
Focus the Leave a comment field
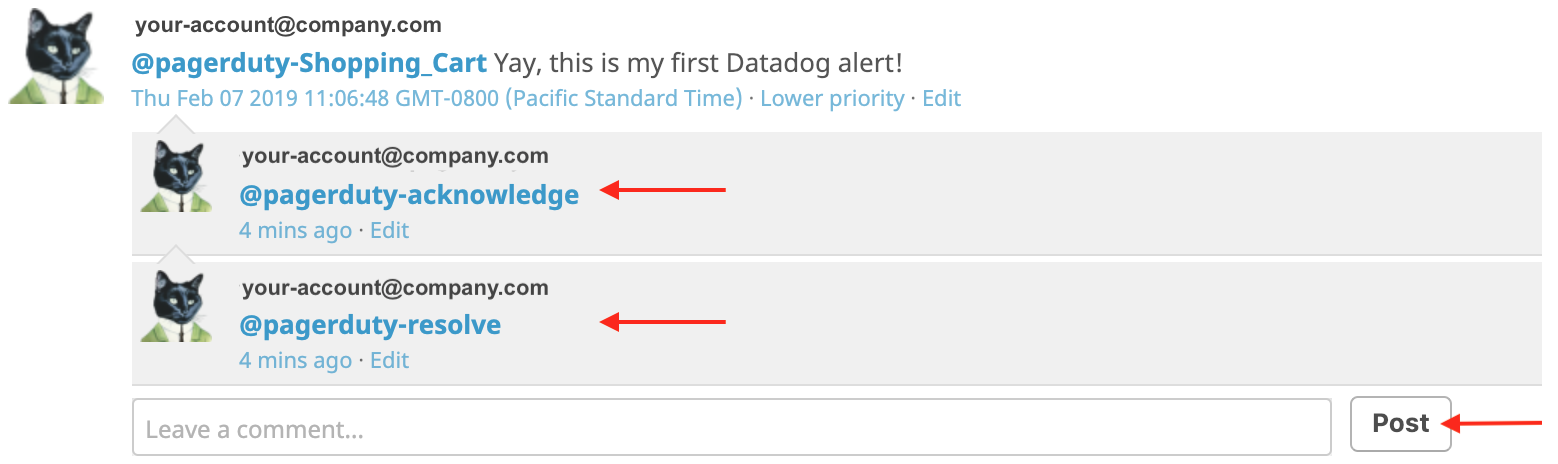(x=730, y=428)
